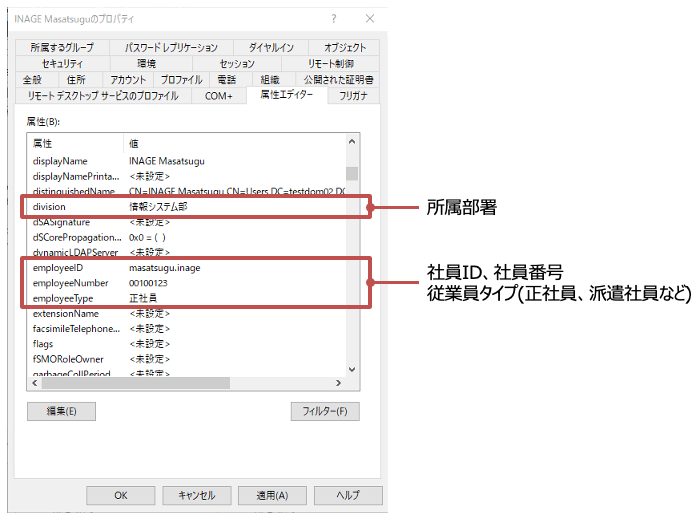
Task: Switch to パスワード レプリケーション tab
Action: pos(171,47)
